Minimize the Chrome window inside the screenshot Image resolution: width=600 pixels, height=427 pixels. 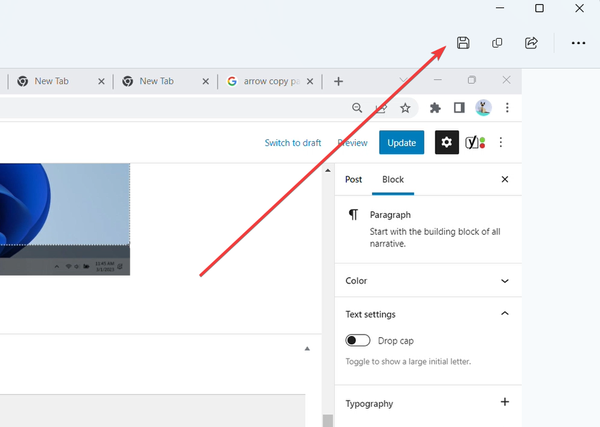coord(438,80)
